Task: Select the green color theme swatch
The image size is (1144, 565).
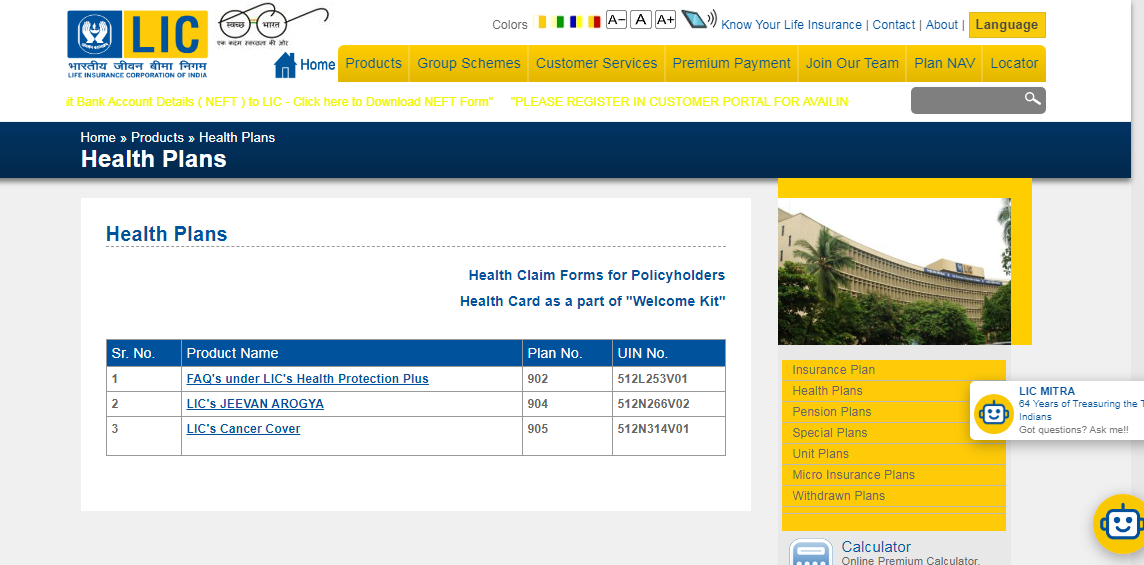Action: coord(558,22)
